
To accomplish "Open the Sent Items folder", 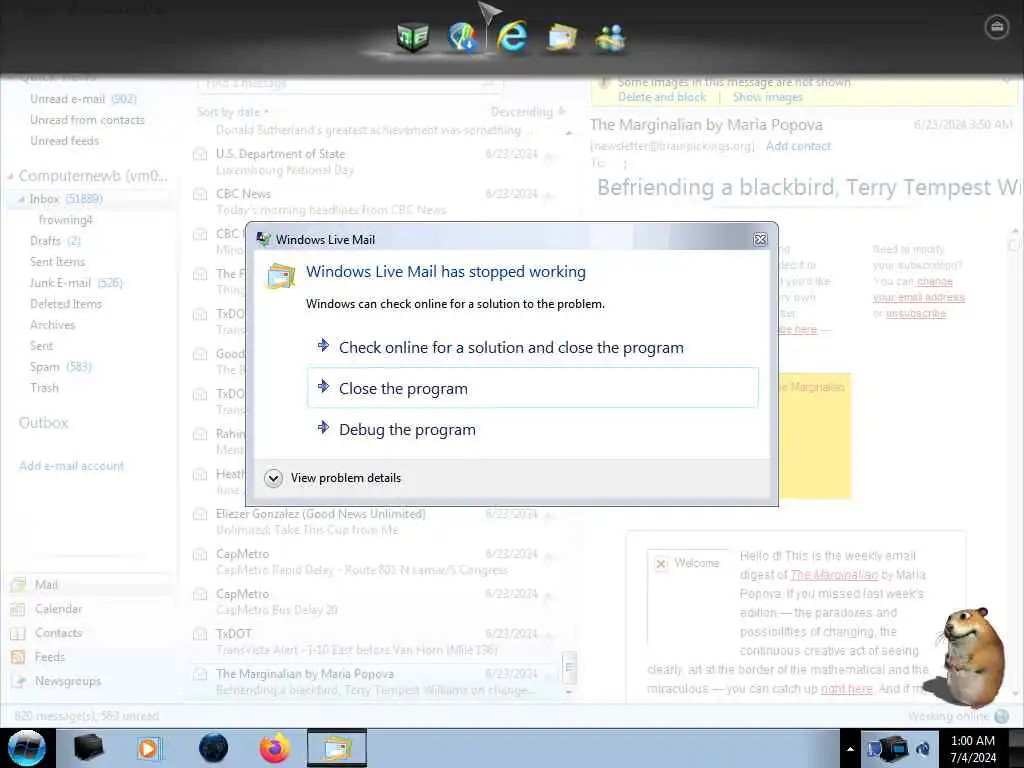I will tap(57, 262).
